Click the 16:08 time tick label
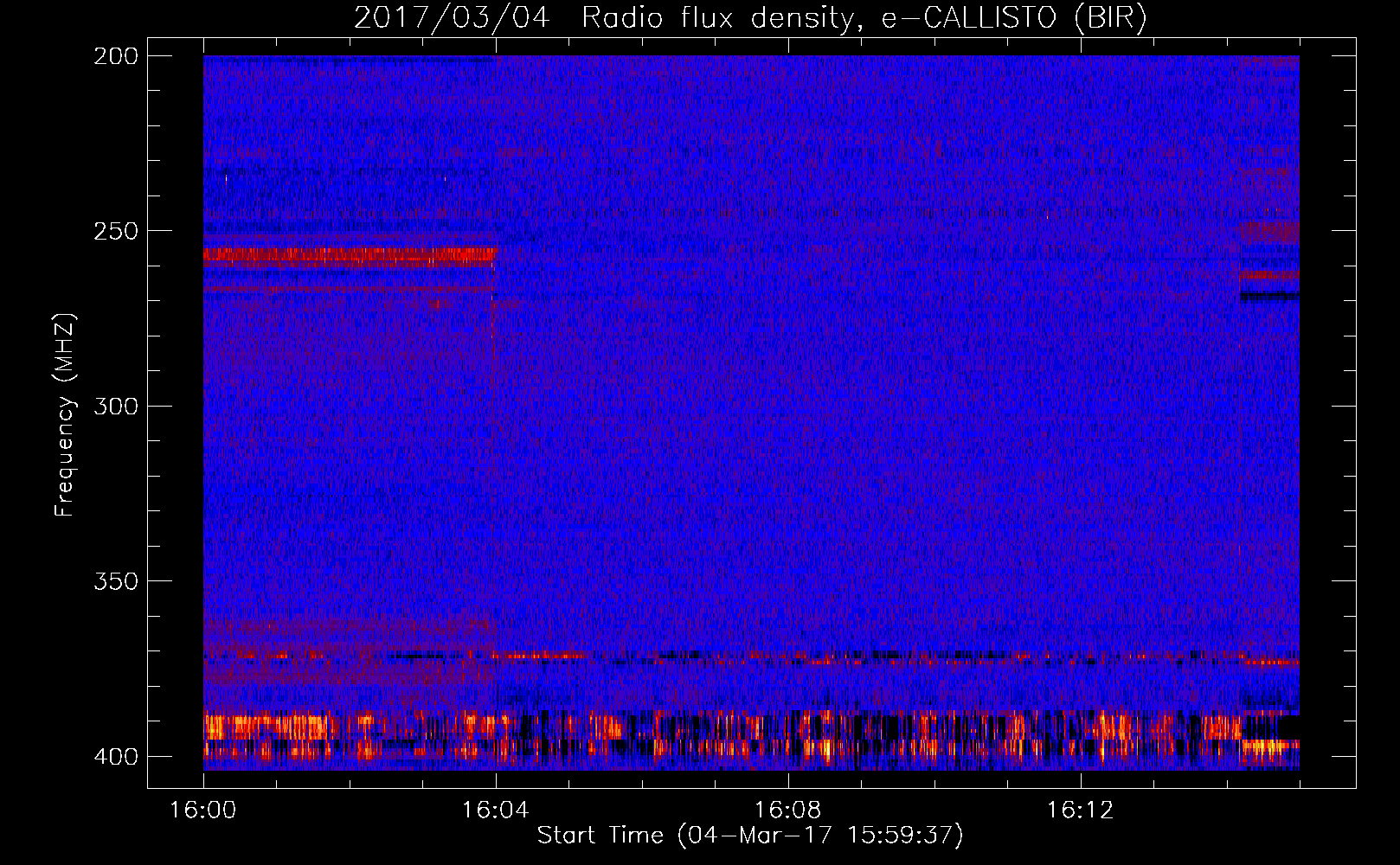This screenshot has height=865, width=1400. coord(788,811)
